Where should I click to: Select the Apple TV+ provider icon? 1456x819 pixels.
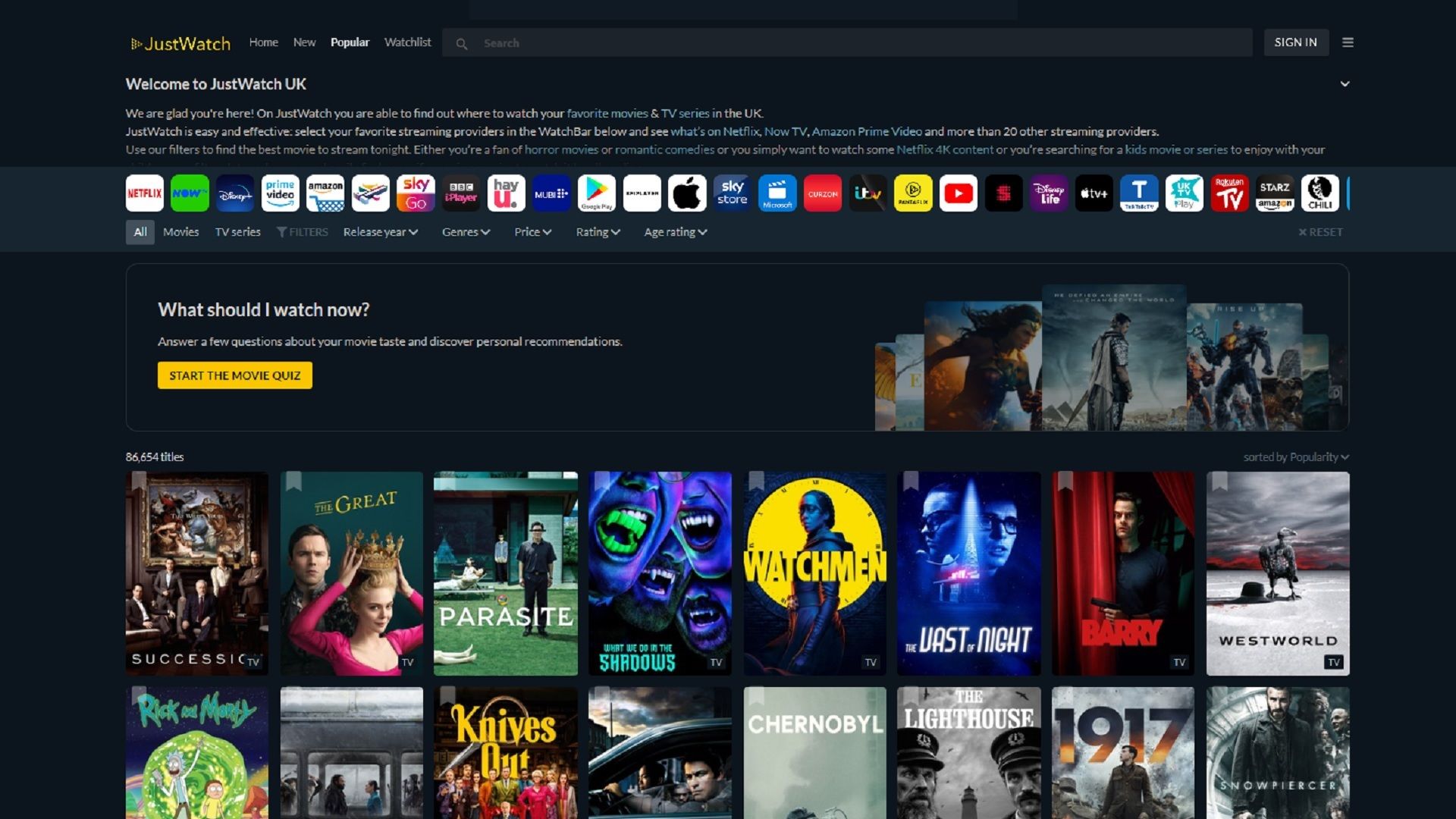(1094, 193)
